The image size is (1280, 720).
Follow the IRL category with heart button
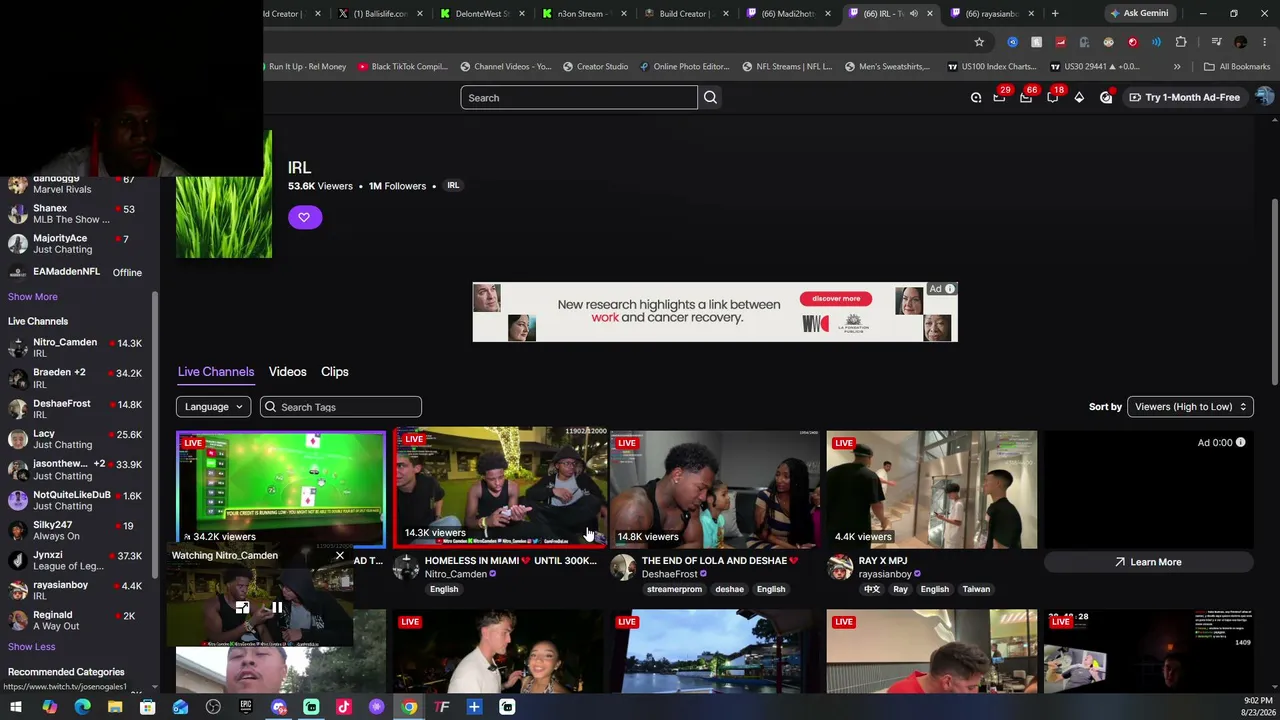304,217
